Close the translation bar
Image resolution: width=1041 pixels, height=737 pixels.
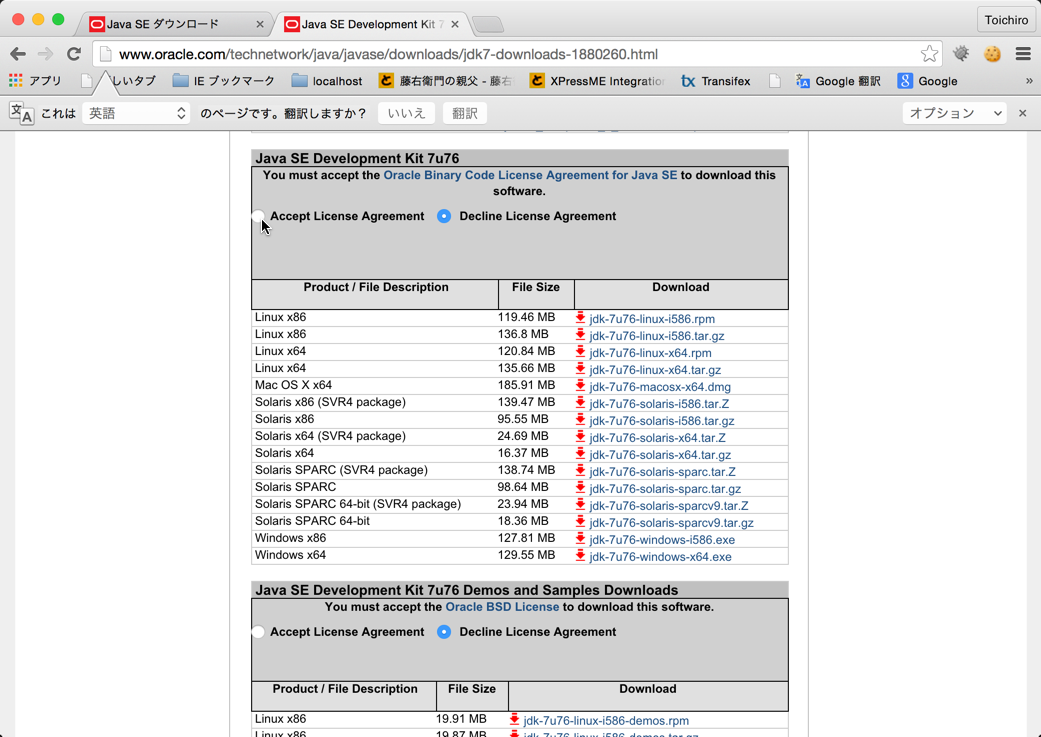(x=1022, y=114)
